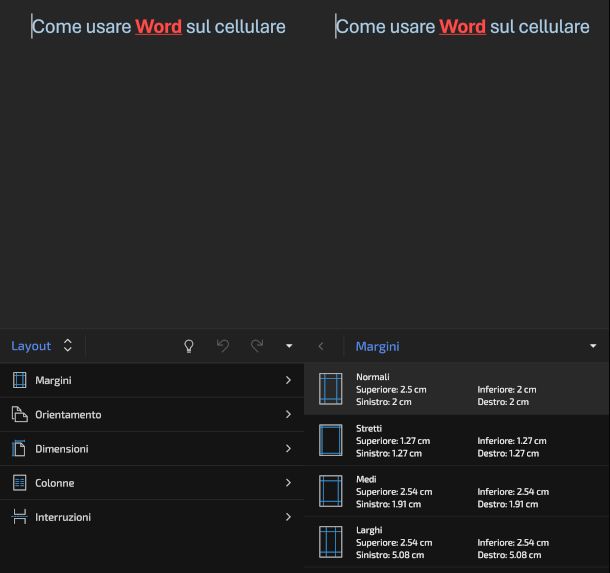
Task: Expand Colonne with its chevron
Action: tap(288, 483)
